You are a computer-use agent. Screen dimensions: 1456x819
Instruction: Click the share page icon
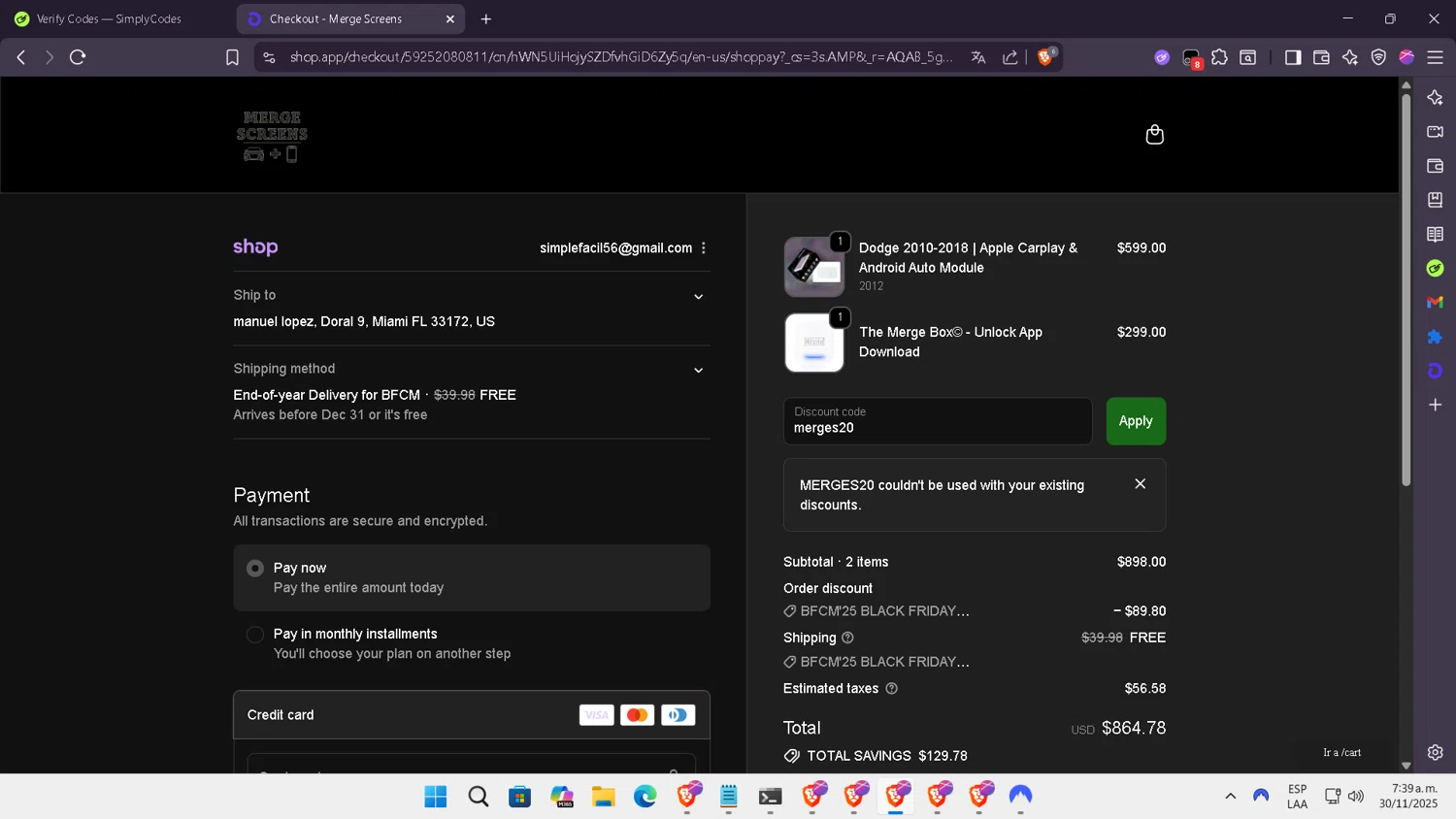[x=1010, y=57]
